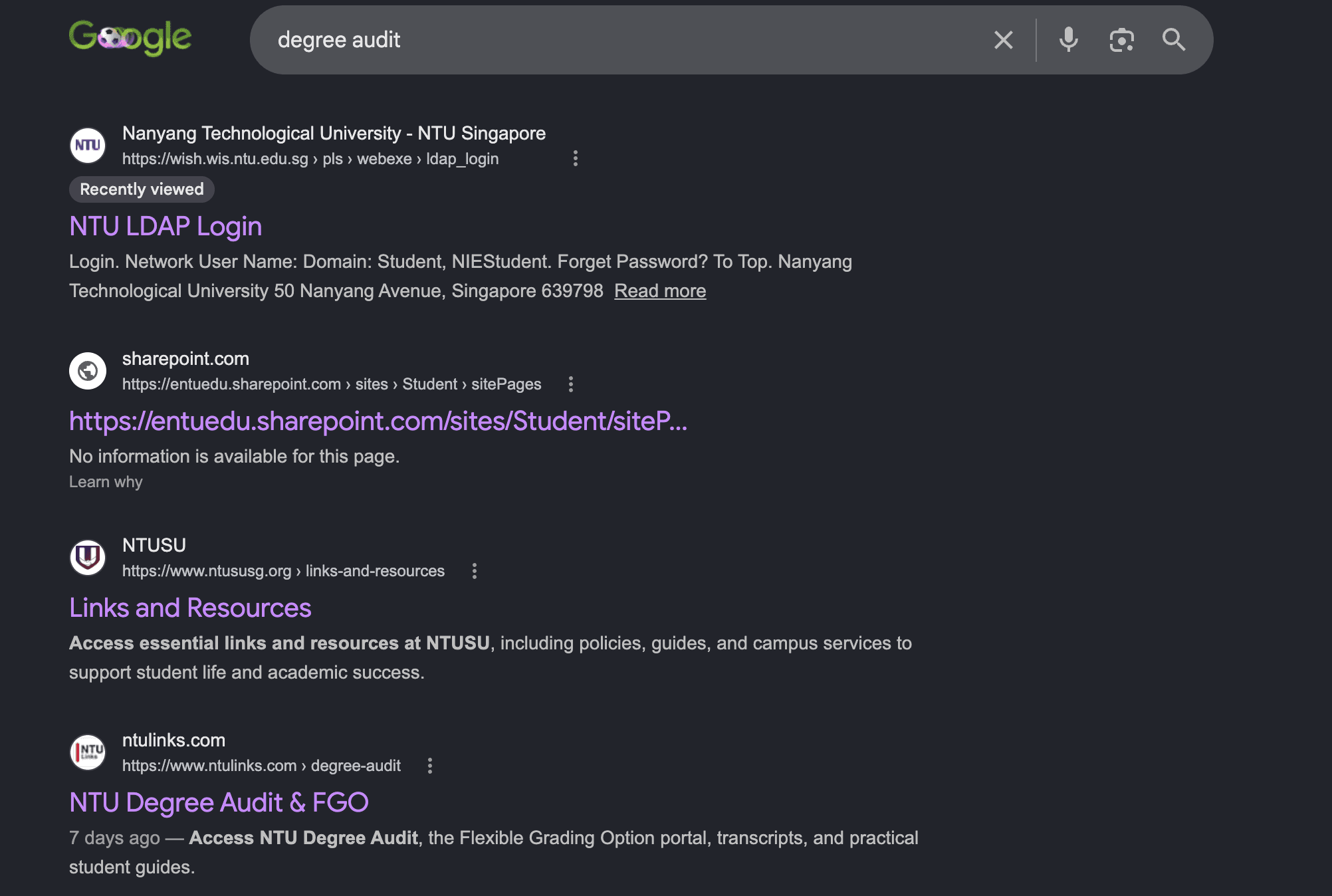Click the Recently viewed badge

pyautogui.click(x=142, y=189)
